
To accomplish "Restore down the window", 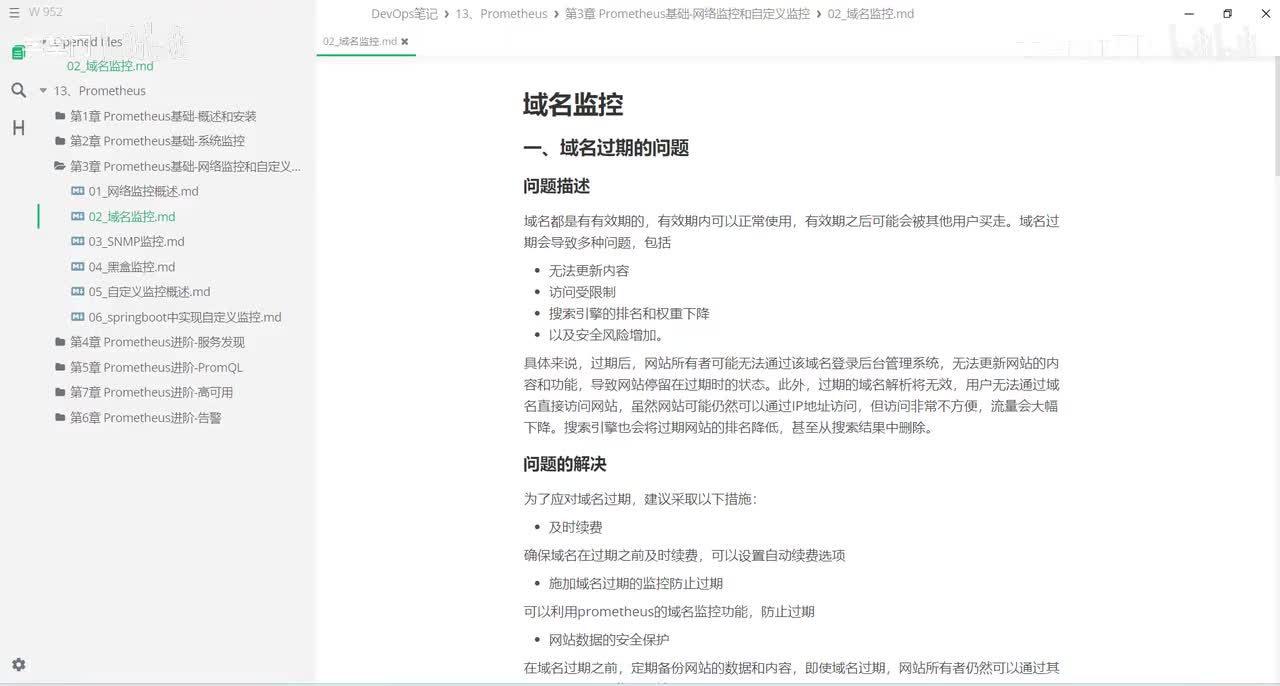I will point(1227,14).
